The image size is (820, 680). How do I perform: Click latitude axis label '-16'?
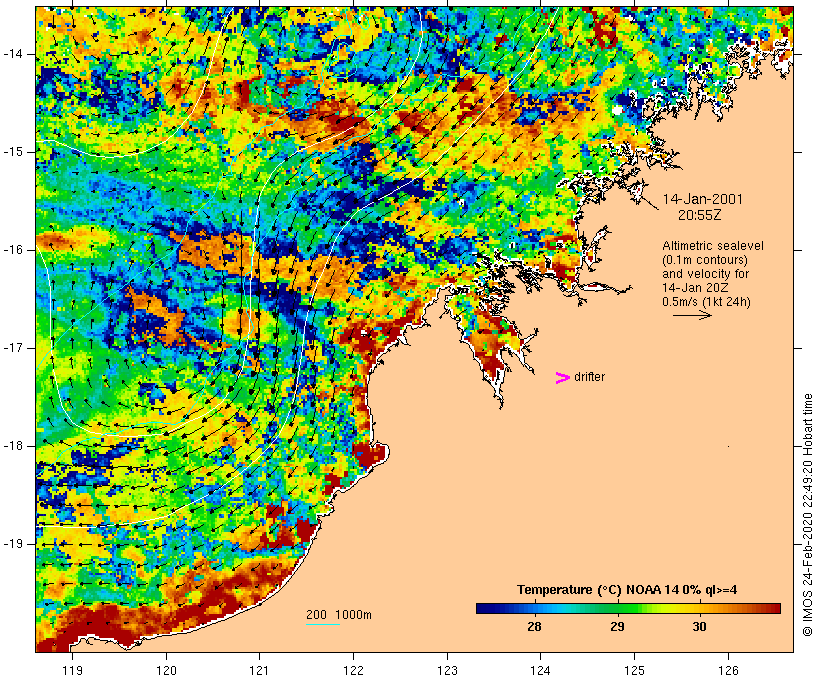click(12, 250)
